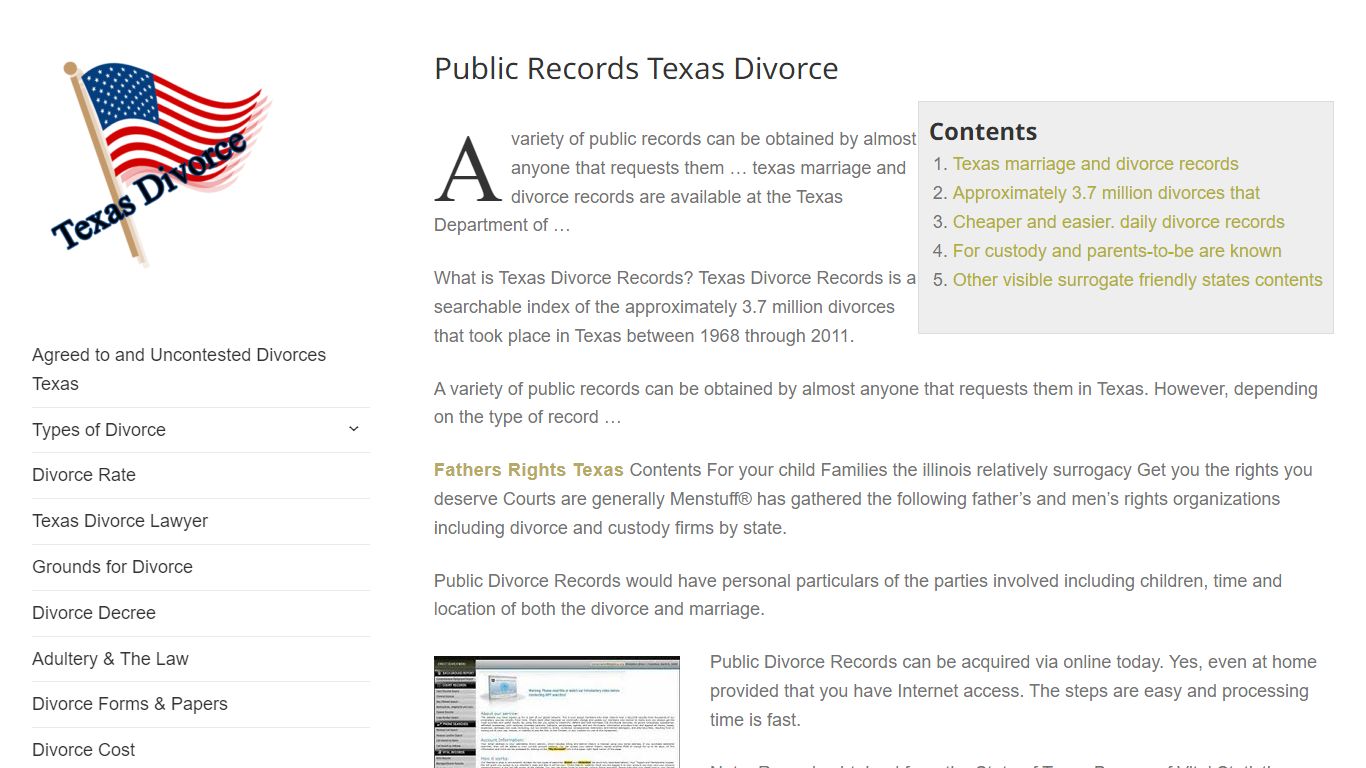1366x768 pixels.
Task: Follow the Fathers Rights Texas link
Action: 529,470
